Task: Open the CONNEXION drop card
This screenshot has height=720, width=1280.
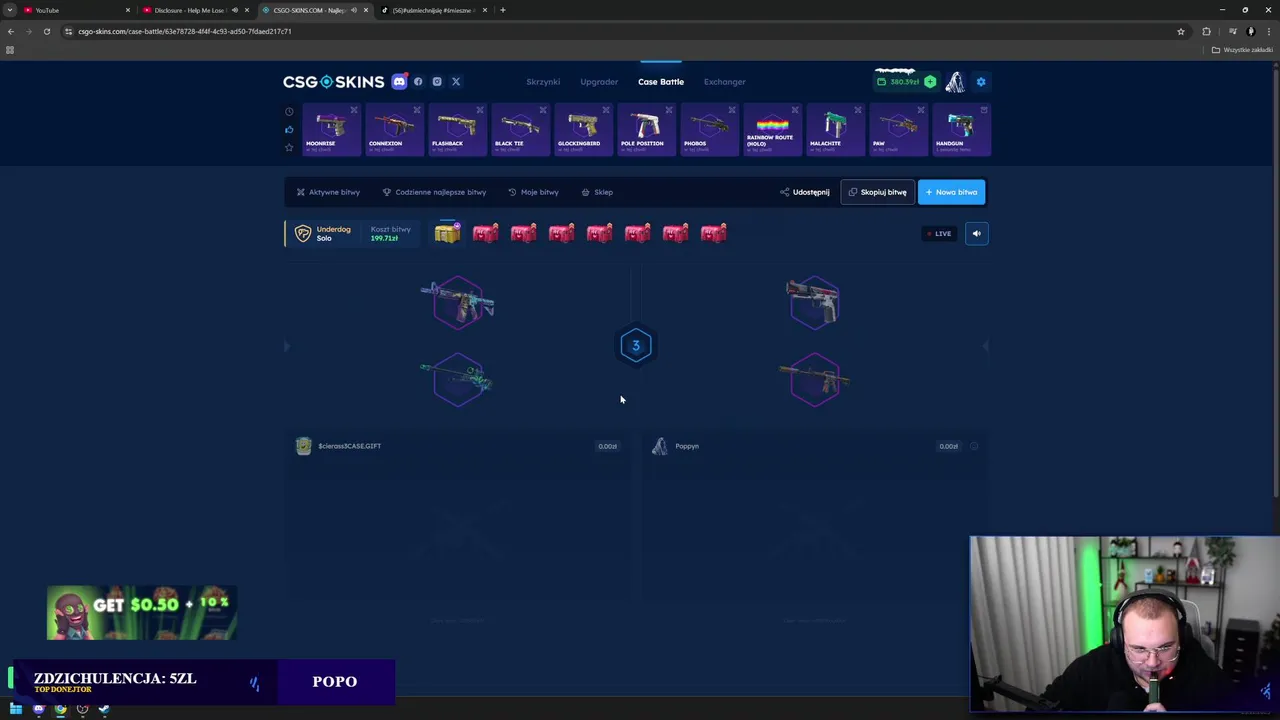Action: tap(394, 130)
